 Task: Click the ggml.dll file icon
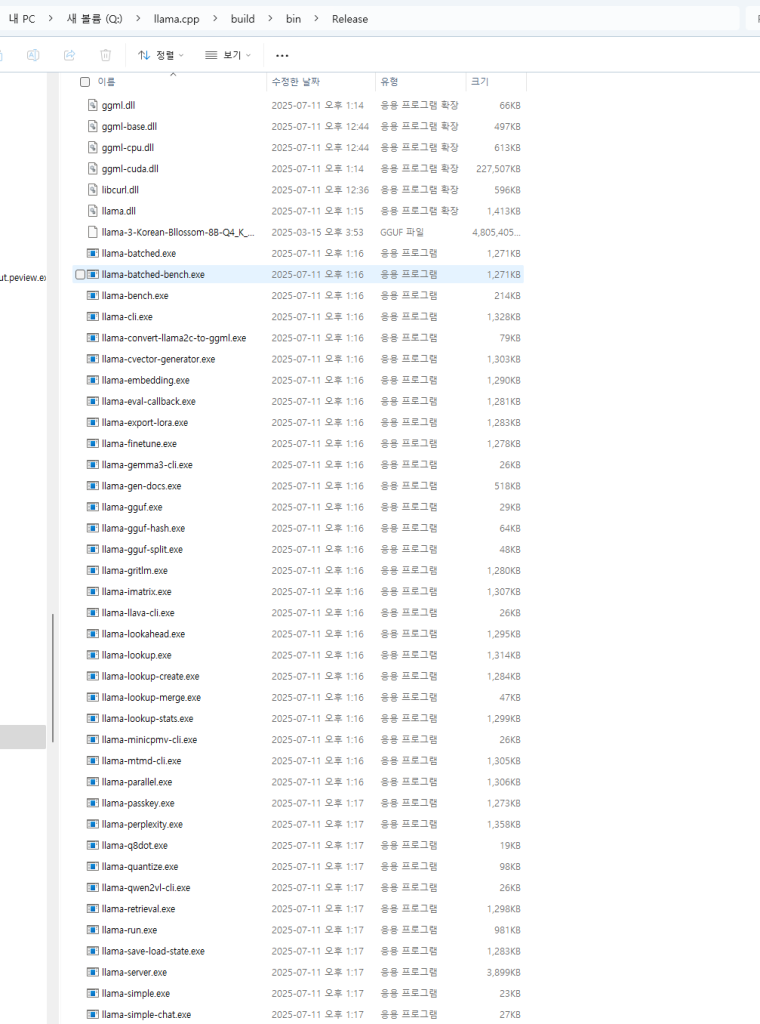[x=93, y=105]
